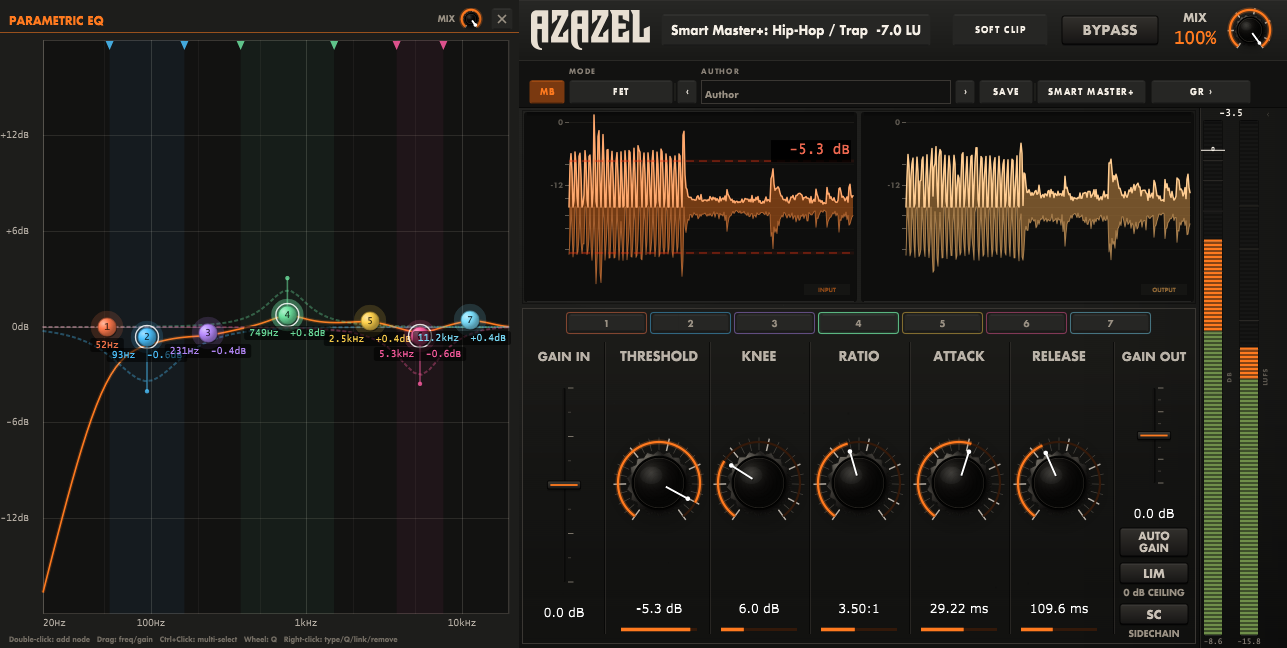Select light-blue EQ node 7
This screenshot has width=1287, height=648.
[x=470, y=320]
